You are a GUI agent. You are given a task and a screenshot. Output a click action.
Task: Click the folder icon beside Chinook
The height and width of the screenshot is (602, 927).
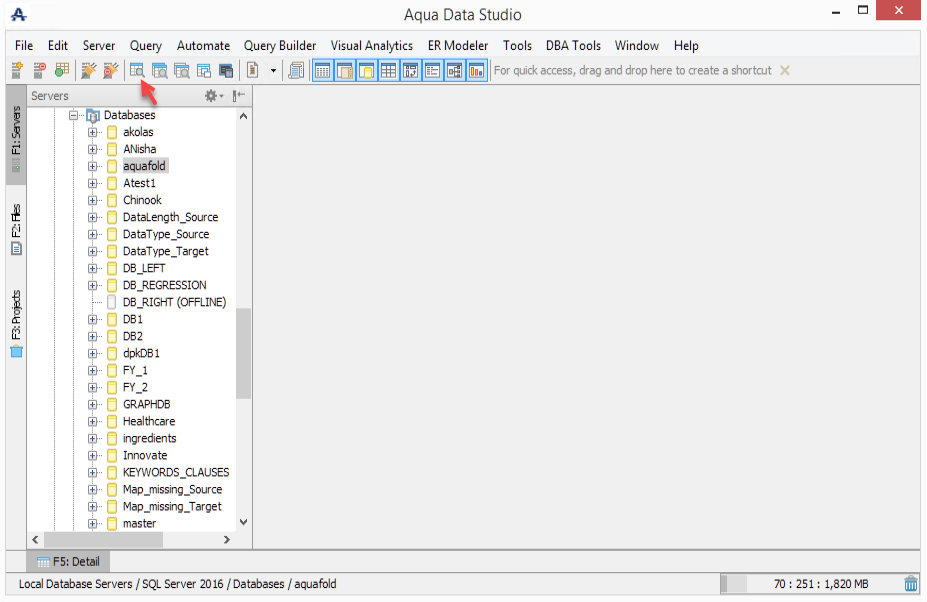112,200
